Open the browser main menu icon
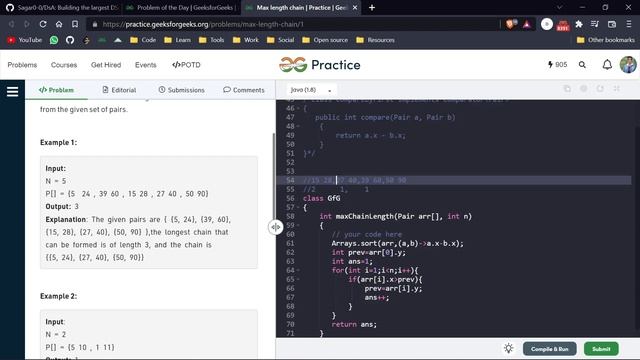The width and height of the screenshot is (640, 360). (629, 24)
